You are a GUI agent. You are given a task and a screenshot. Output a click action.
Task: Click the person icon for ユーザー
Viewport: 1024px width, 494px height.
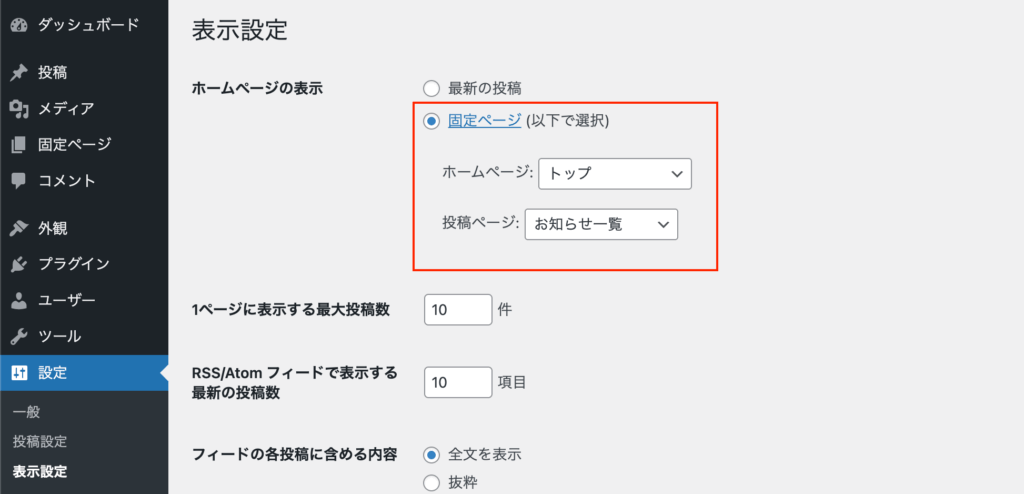[x=18, y=300]
